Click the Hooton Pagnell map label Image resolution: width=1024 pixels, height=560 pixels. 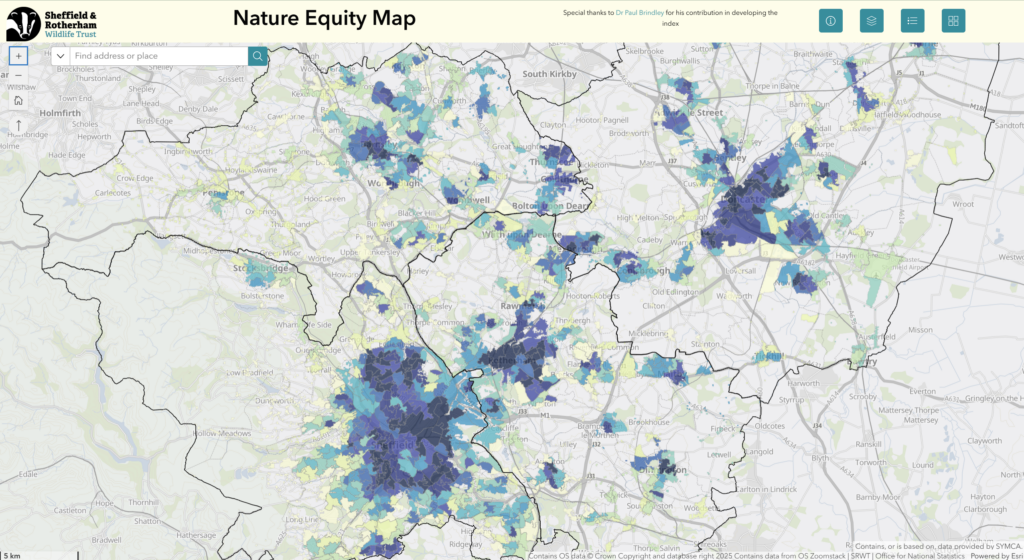[x=601, y=120]
